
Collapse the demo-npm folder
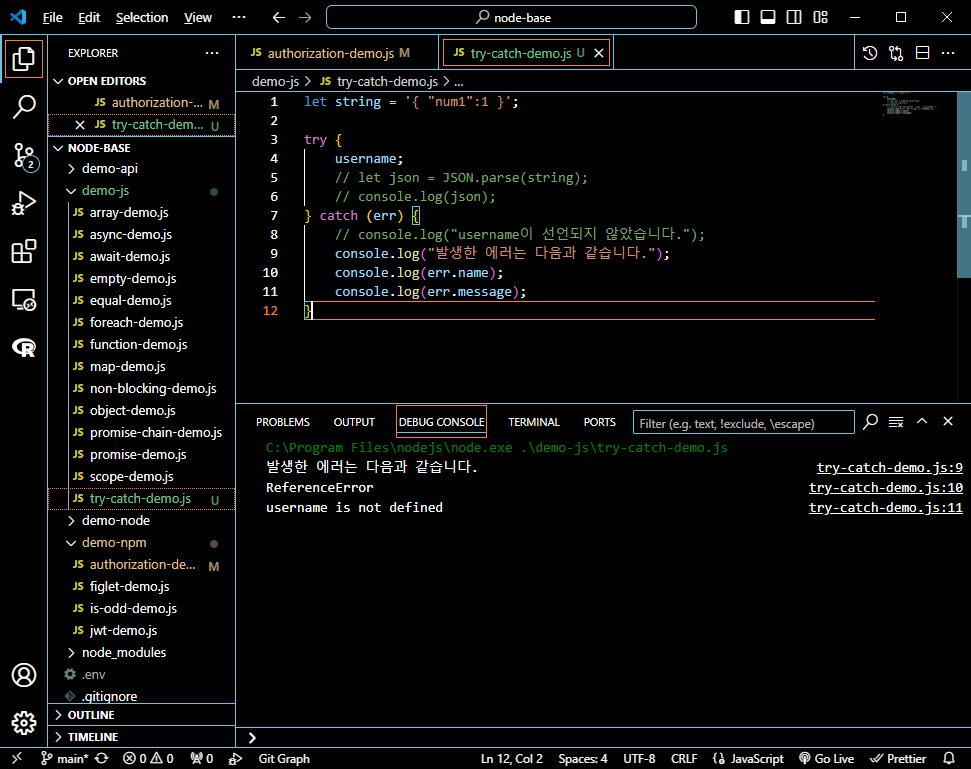click(141, 543)
